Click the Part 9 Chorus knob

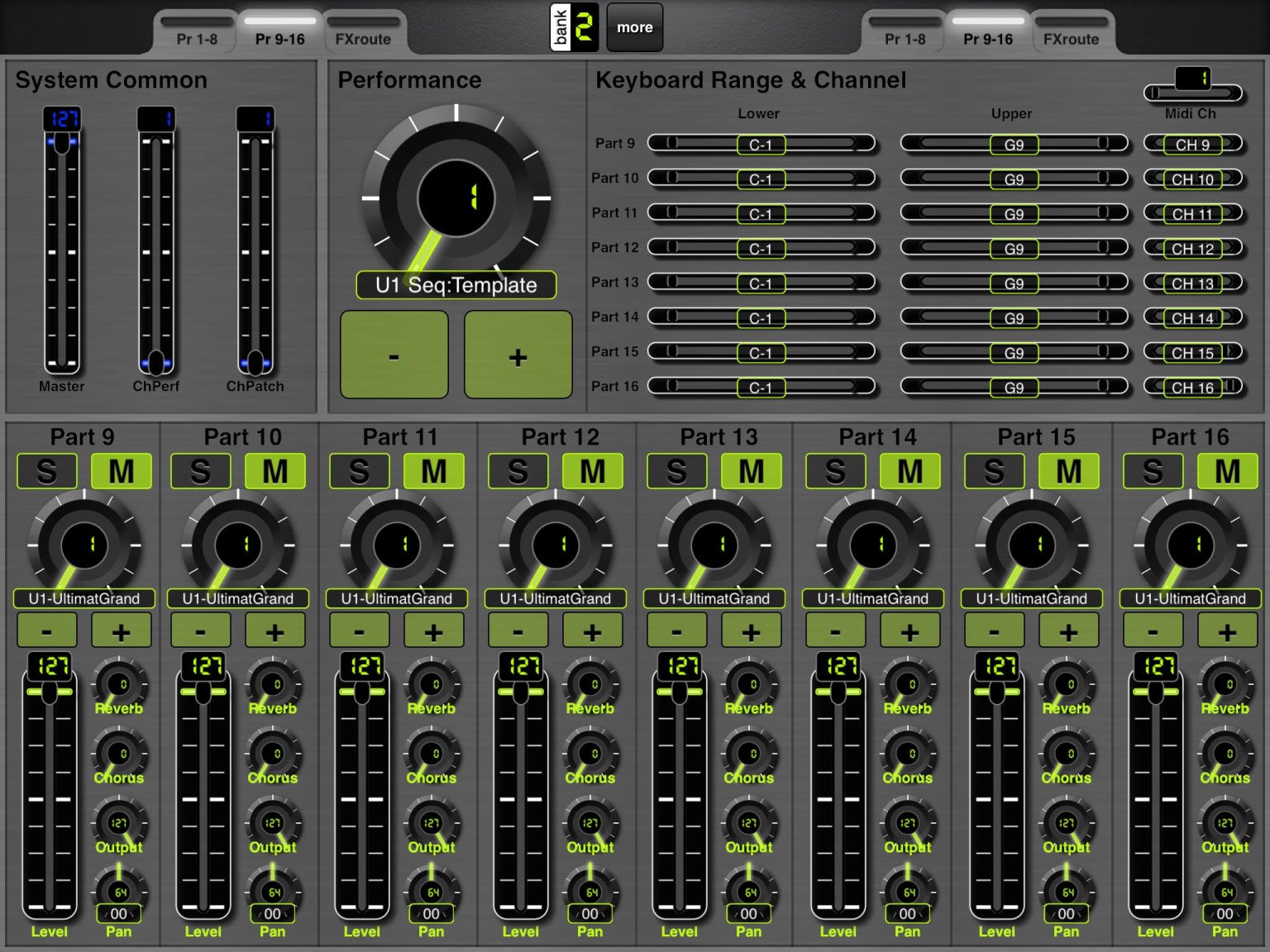click(119, 754)
